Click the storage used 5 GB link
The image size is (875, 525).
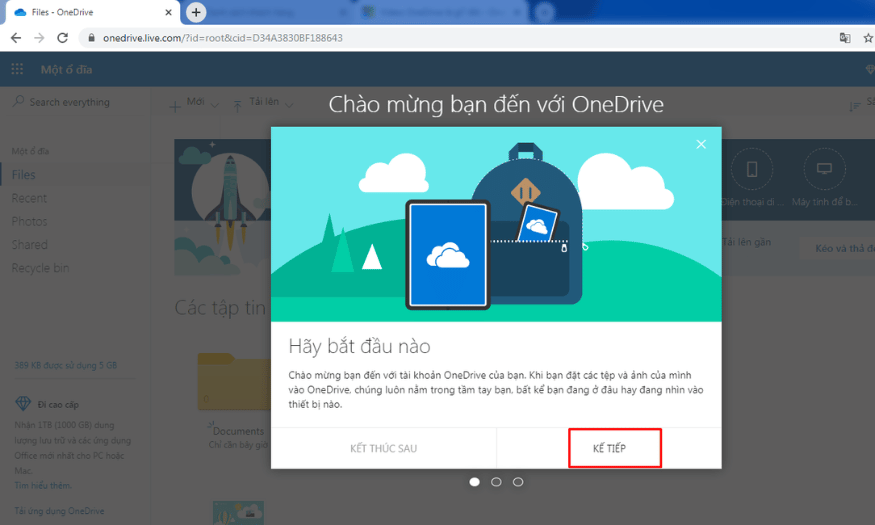[x=66, y=365]
